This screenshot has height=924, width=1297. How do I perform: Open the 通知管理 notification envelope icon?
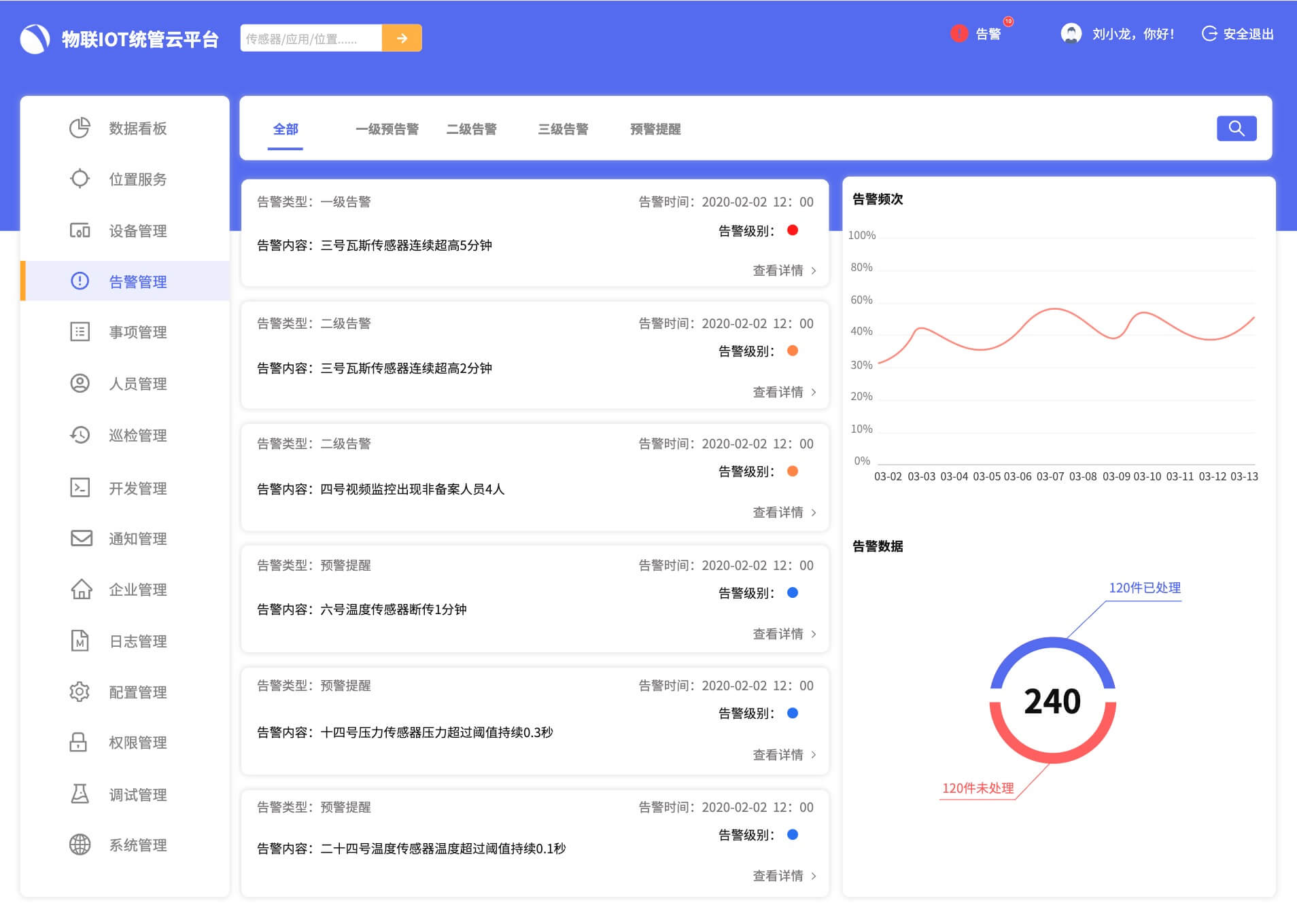click(x=80, y=539)
